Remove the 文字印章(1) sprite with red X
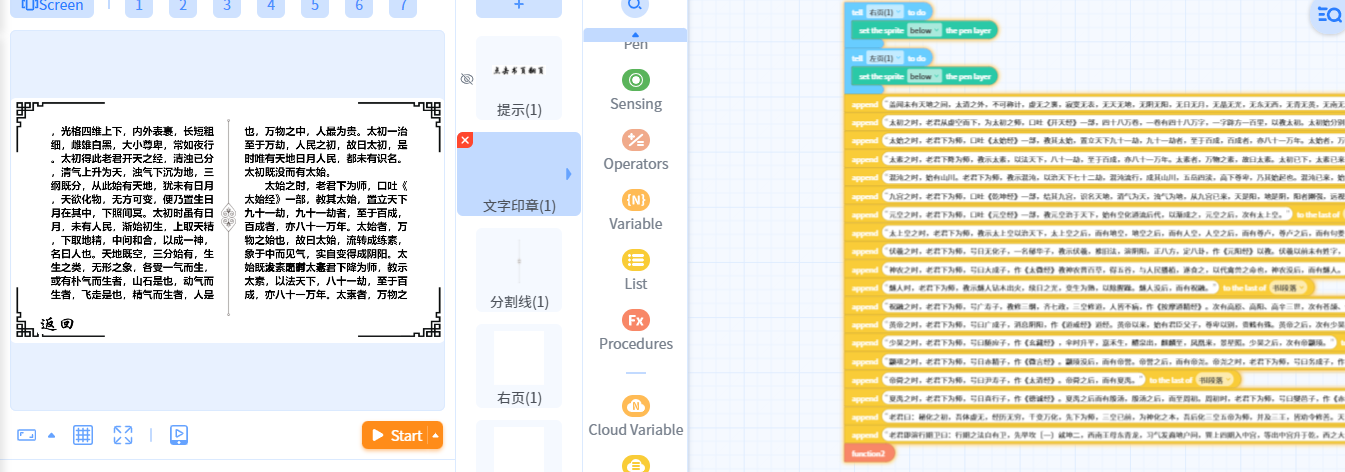Viewport: 1345px width, 472px height. 464,140
